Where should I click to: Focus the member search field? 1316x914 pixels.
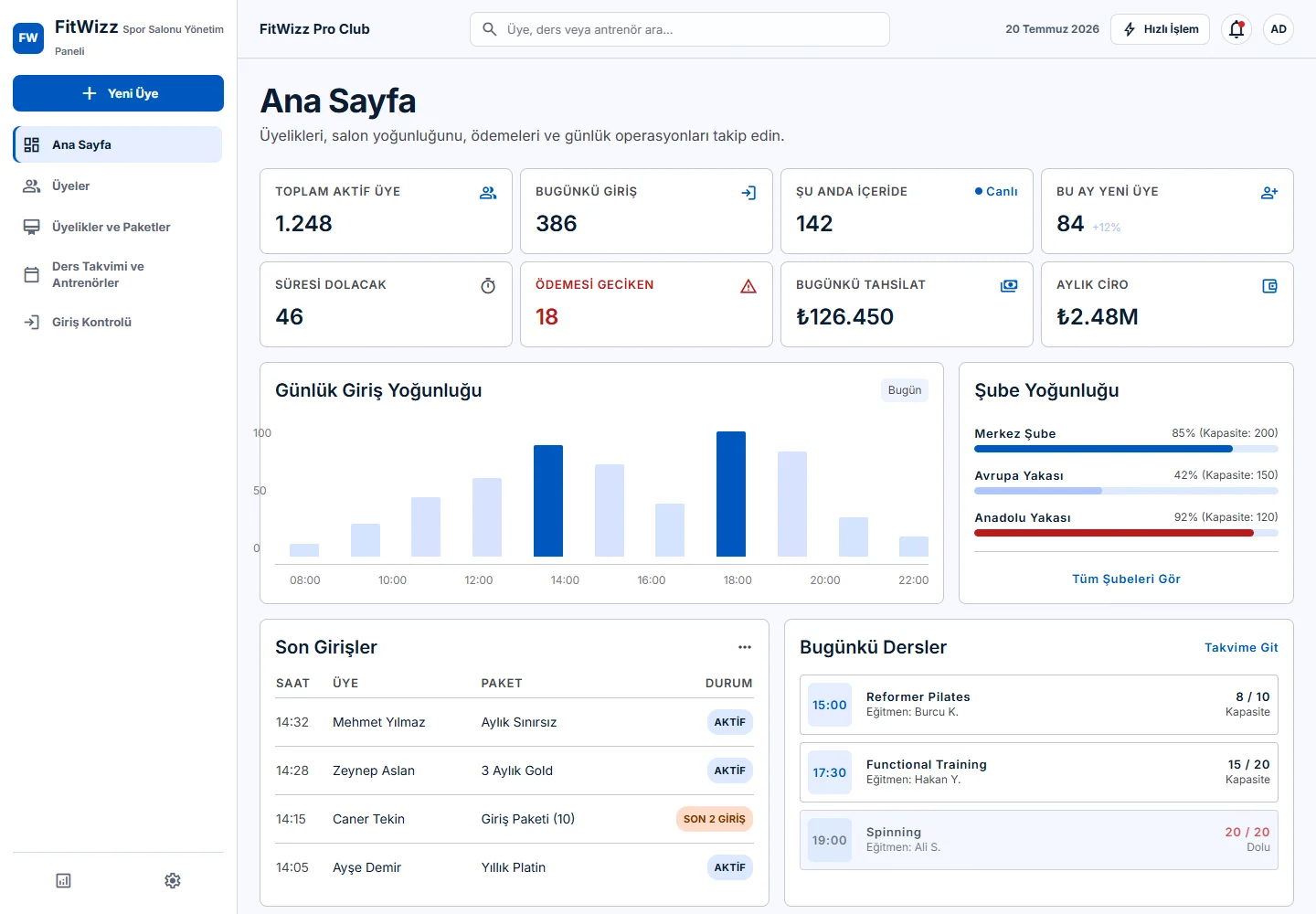click(x=680, y=29)
